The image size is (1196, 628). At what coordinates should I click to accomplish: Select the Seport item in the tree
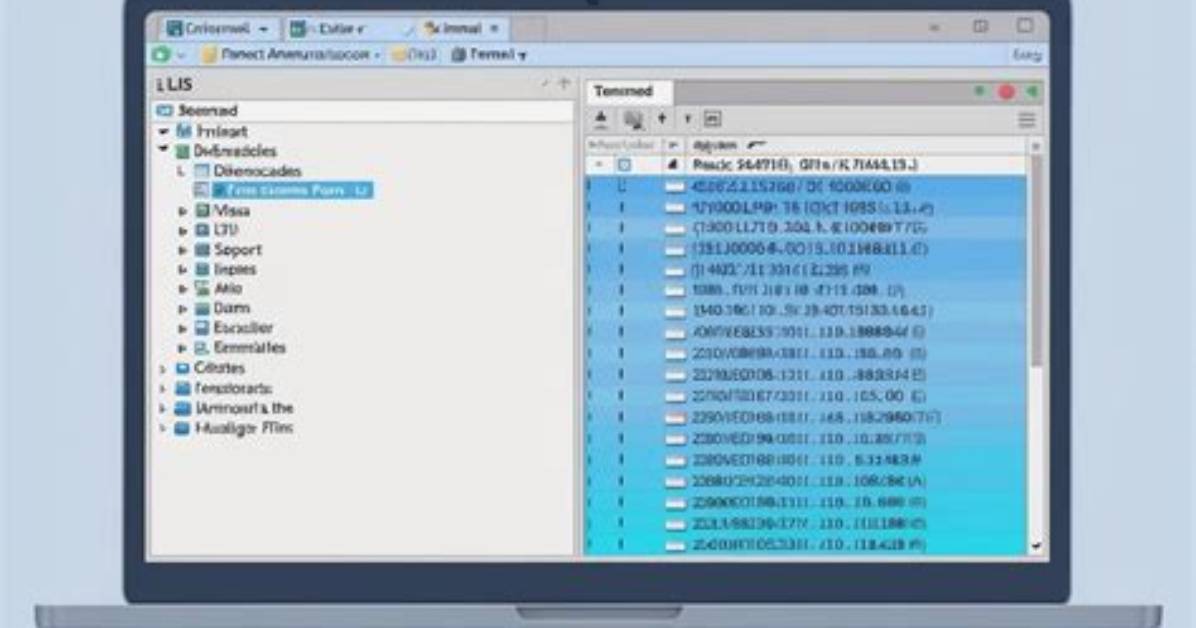[237, 250]
